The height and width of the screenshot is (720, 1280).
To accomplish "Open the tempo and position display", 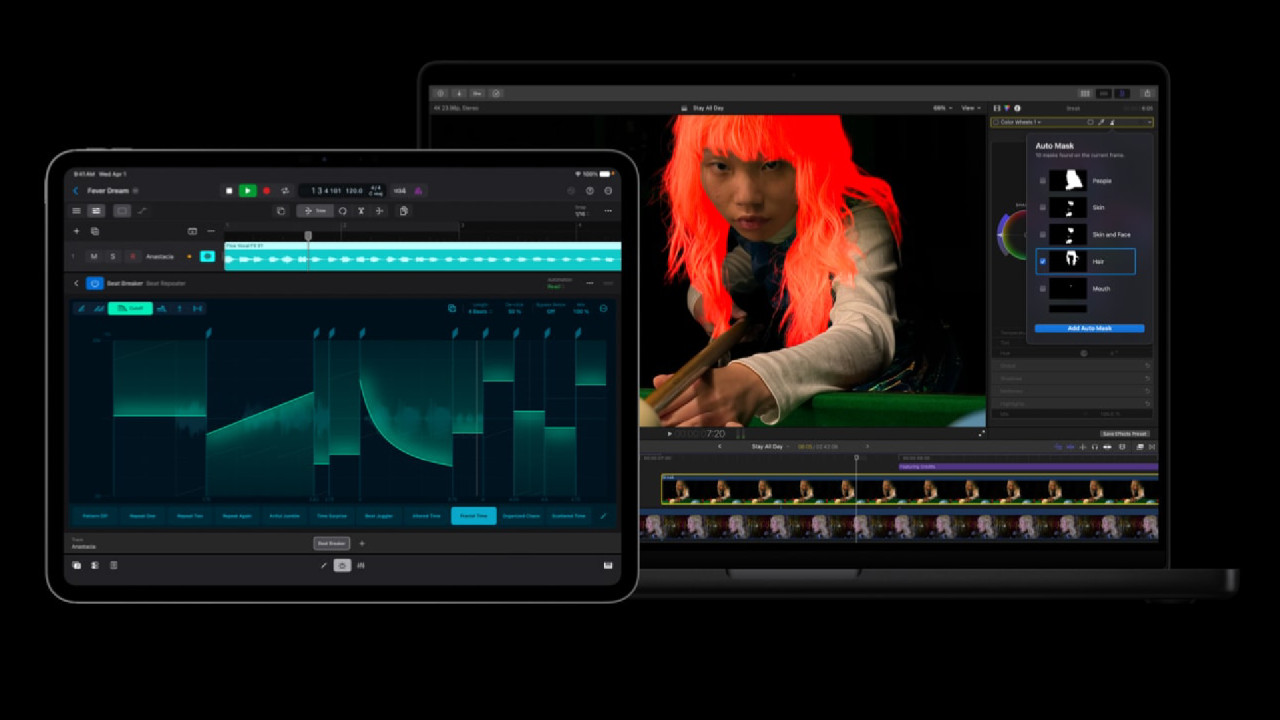I will point(341,191).
